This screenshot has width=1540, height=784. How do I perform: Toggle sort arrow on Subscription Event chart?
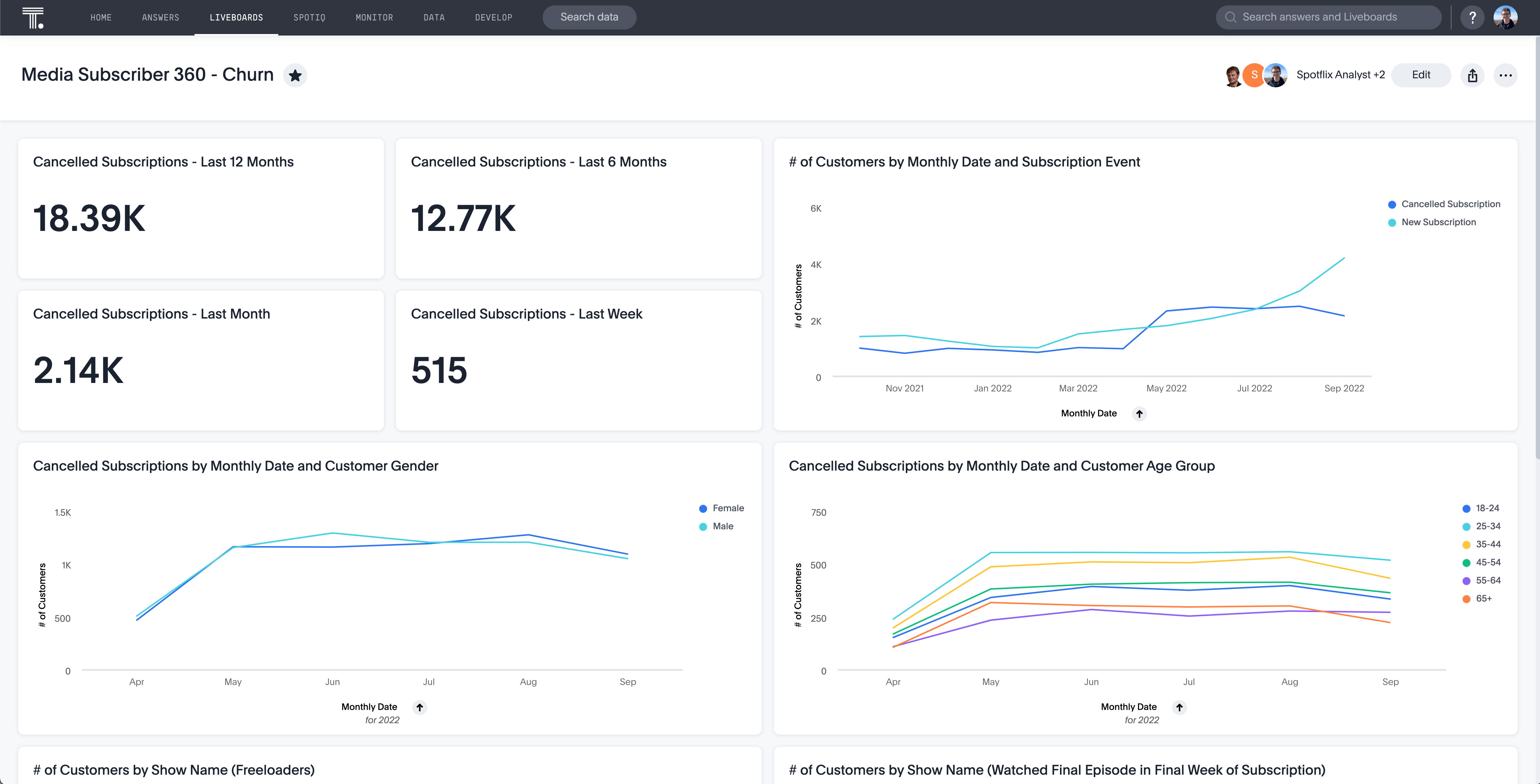pos(1139,413)
